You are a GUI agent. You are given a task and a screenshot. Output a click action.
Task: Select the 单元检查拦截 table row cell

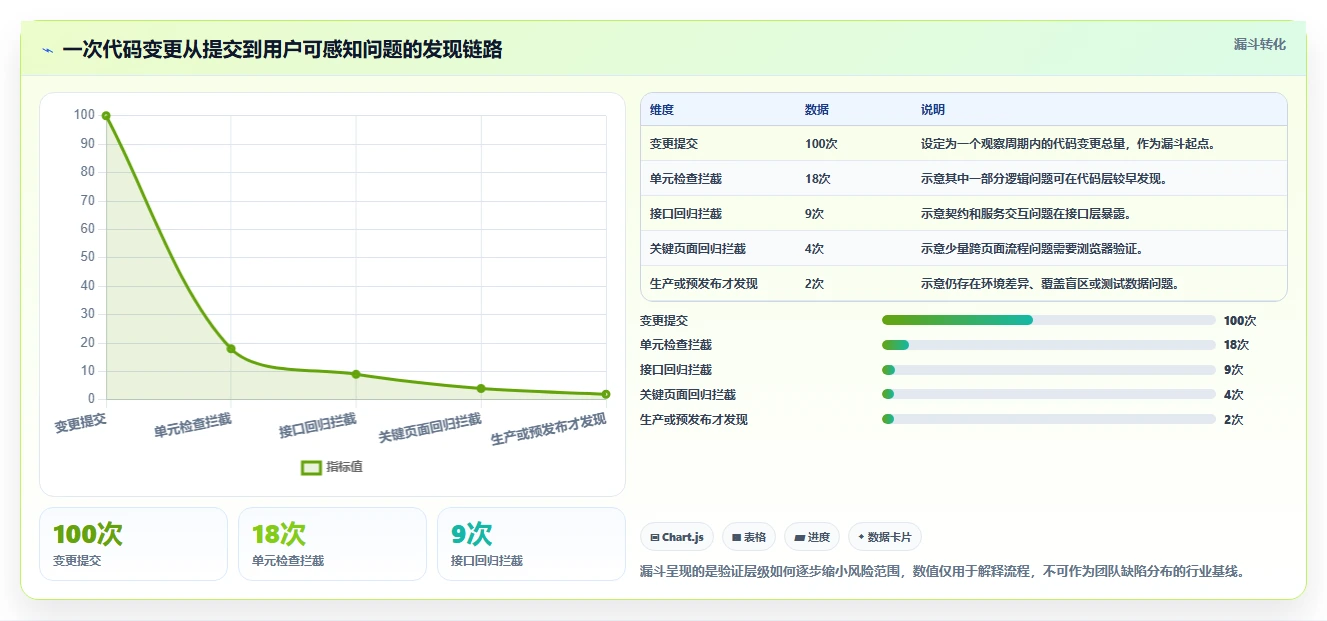(686, 179)
